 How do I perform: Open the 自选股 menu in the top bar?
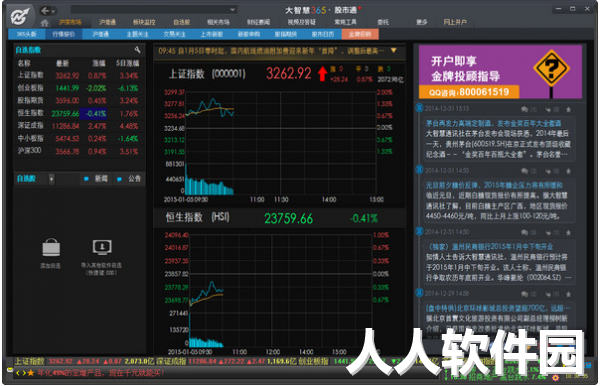click(182, 22)
